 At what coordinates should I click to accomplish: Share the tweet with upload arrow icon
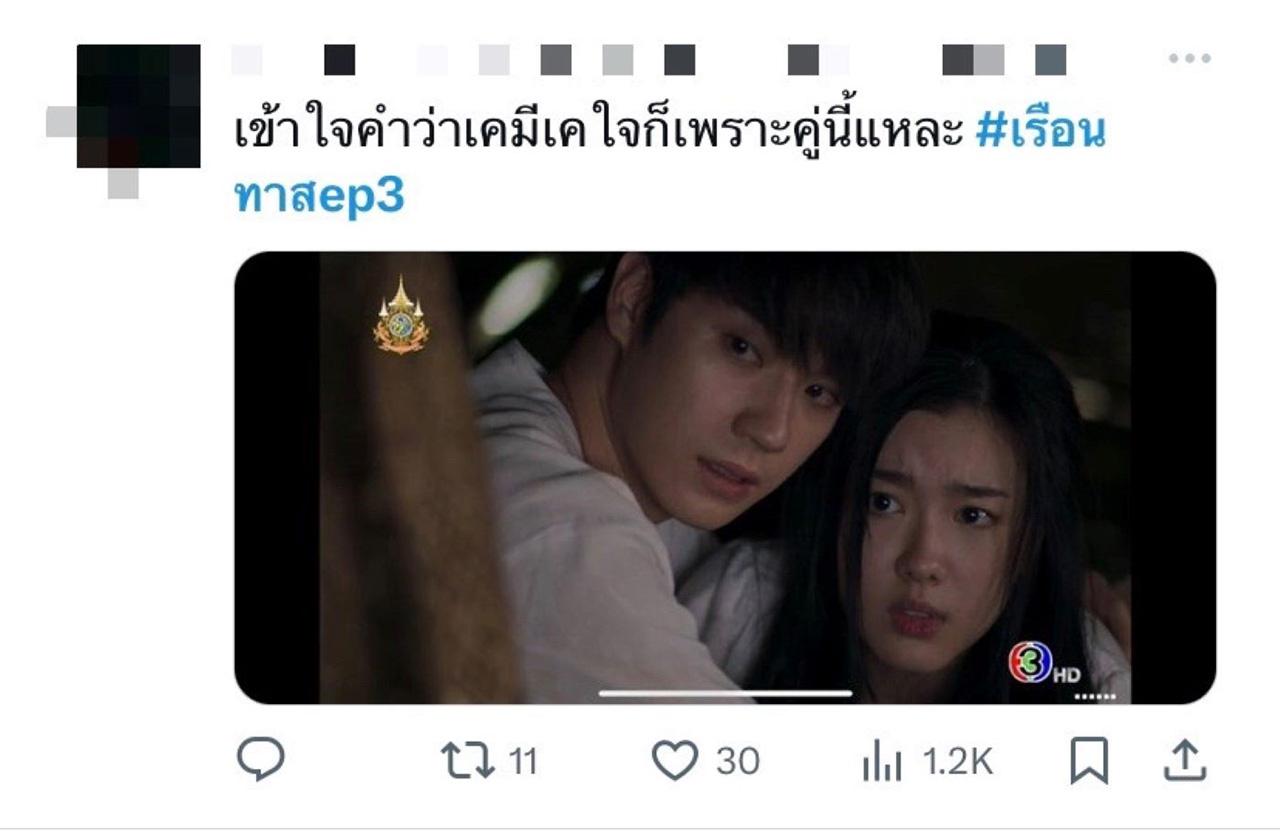click(x=1185, y=761)
